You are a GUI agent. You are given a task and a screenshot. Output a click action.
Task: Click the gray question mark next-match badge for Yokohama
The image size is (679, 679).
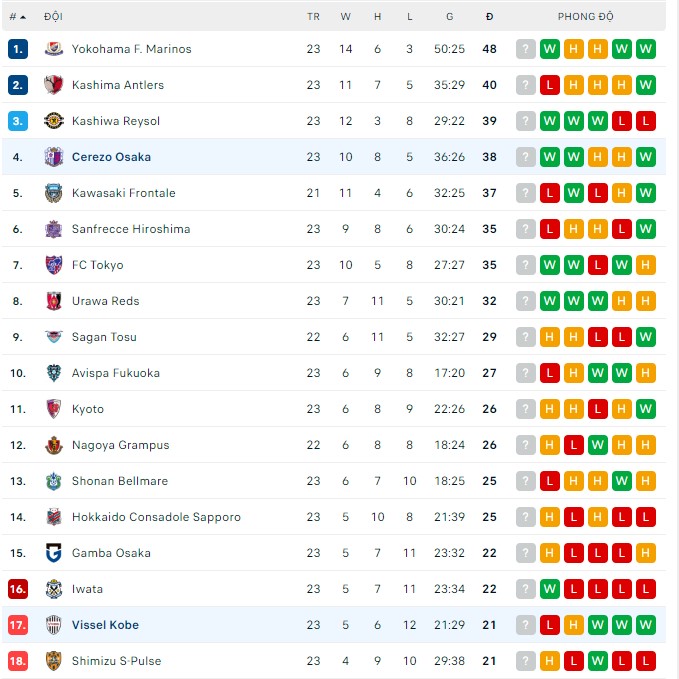coord(526,49)
